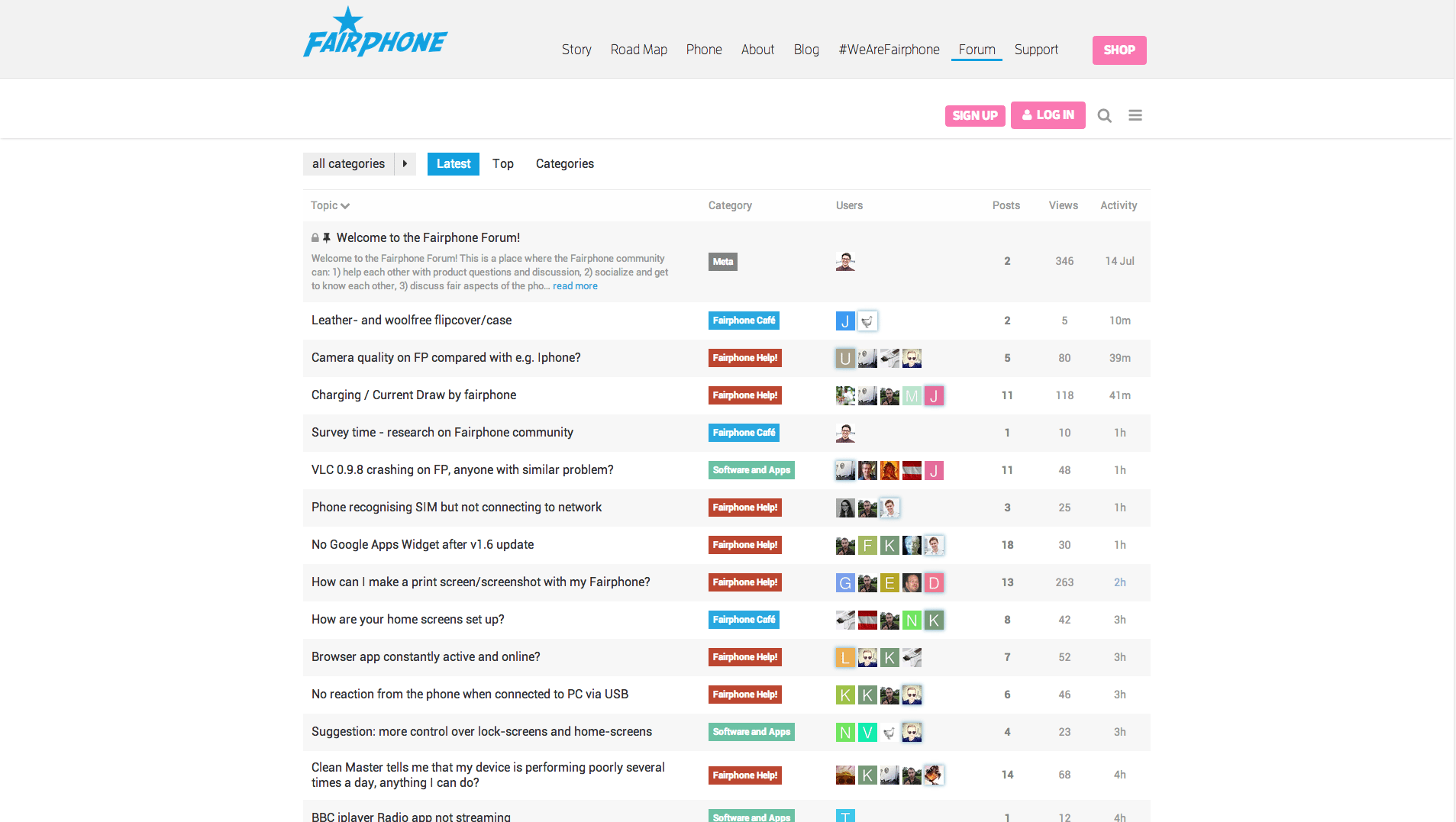Open M avatar in Charging row

point(912,396)
